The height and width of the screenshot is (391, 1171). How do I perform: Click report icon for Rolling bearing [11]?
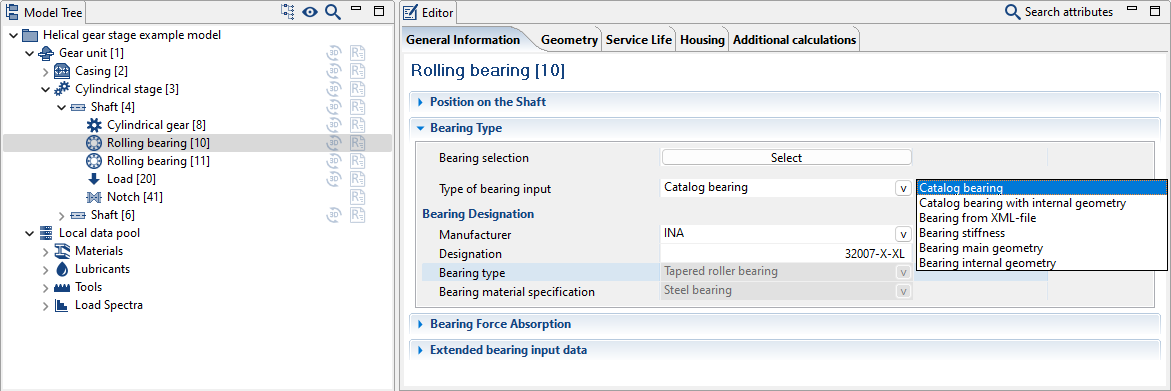click(x=358, y=160)
